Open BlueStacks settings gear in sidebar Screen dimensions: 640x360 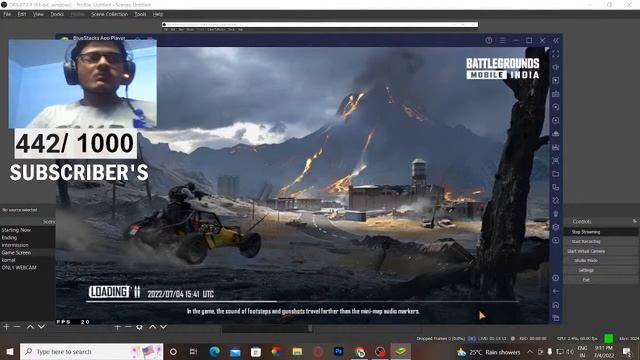[x=556, y=278]
